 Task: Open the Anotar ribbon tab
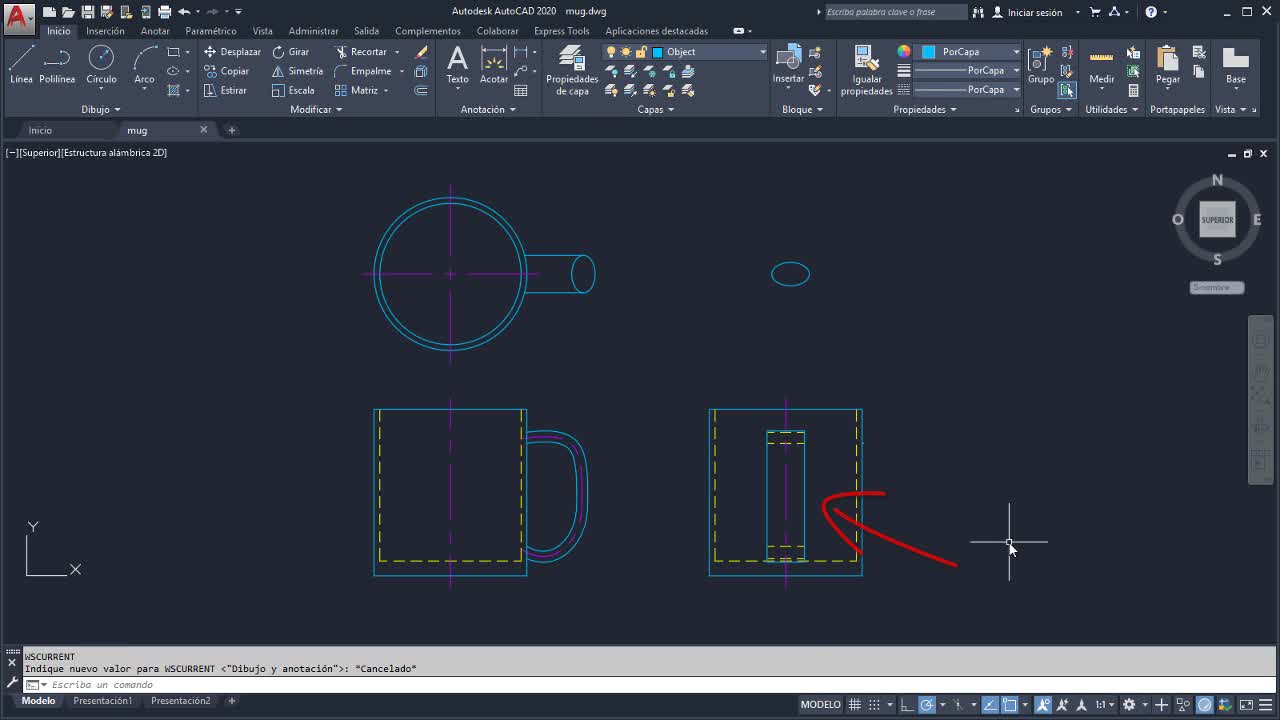155,31
